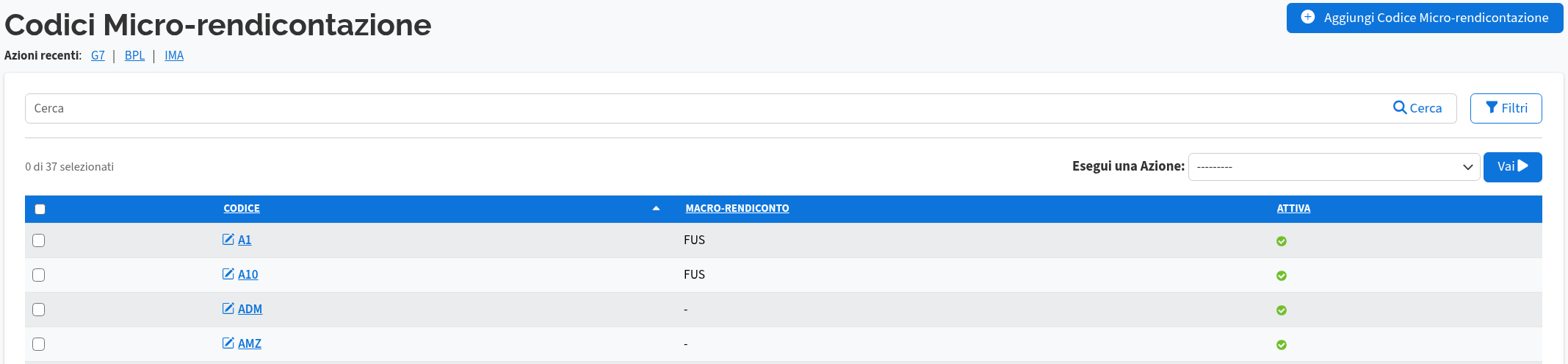The image size is (1568, 364).
Task: Select the checkbox for row AMZ
Action: [x=39, y=344]
